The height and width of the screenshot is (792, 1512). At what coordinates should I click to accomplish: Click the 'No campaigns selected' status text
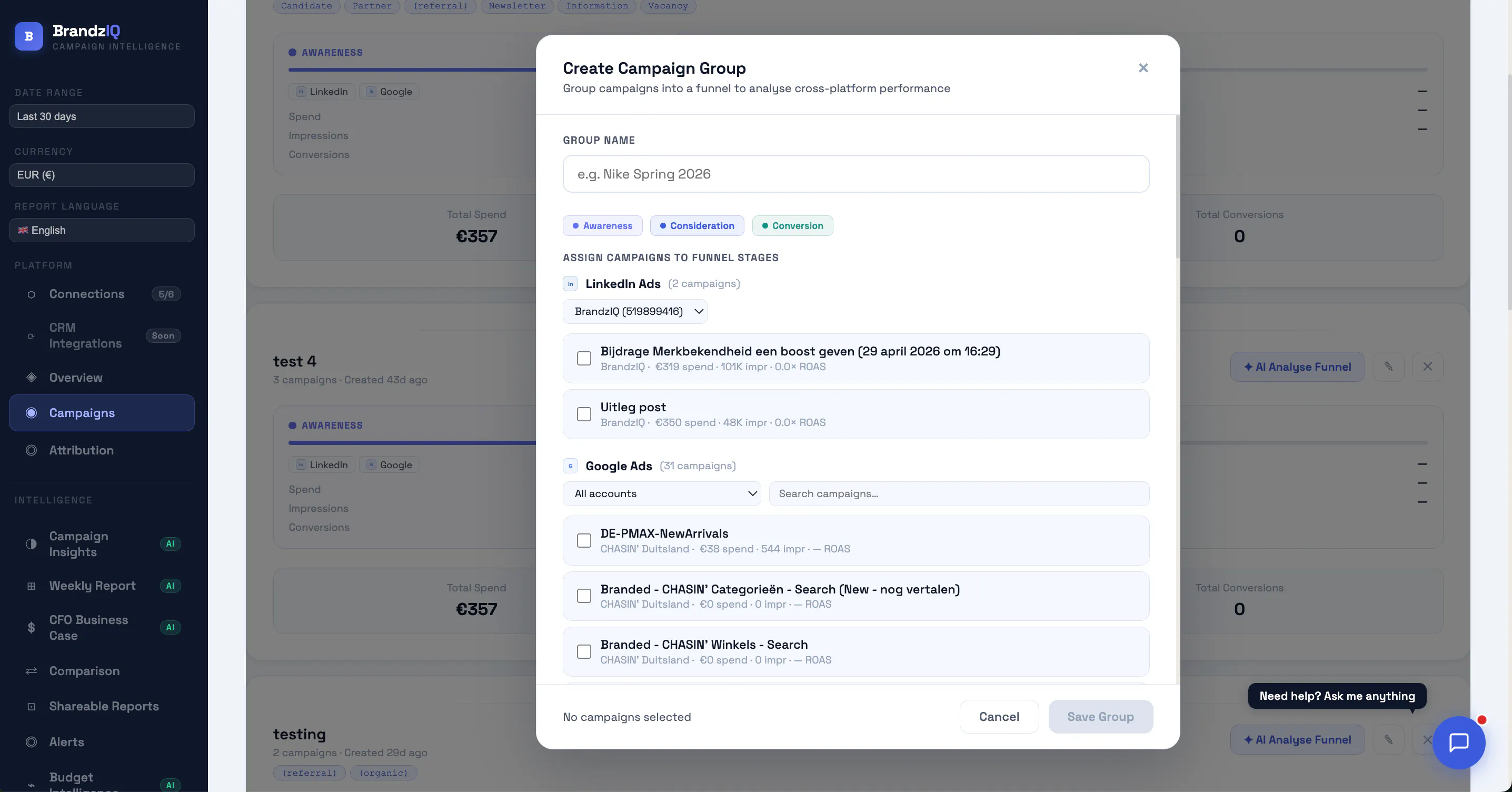point(626,717)
